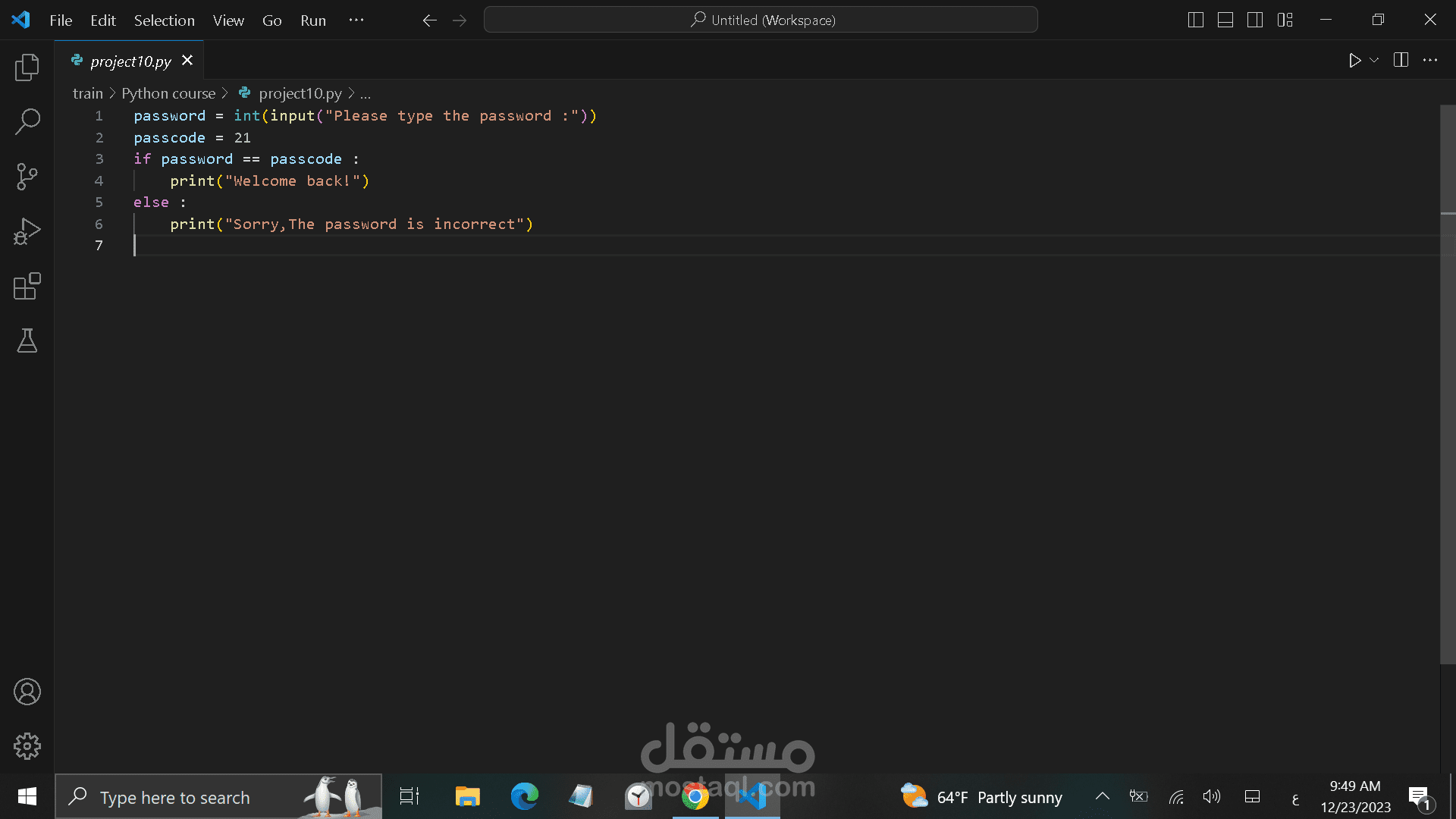
Task: Open the clock showing 9:49 AM
Action: [1355, 796]
